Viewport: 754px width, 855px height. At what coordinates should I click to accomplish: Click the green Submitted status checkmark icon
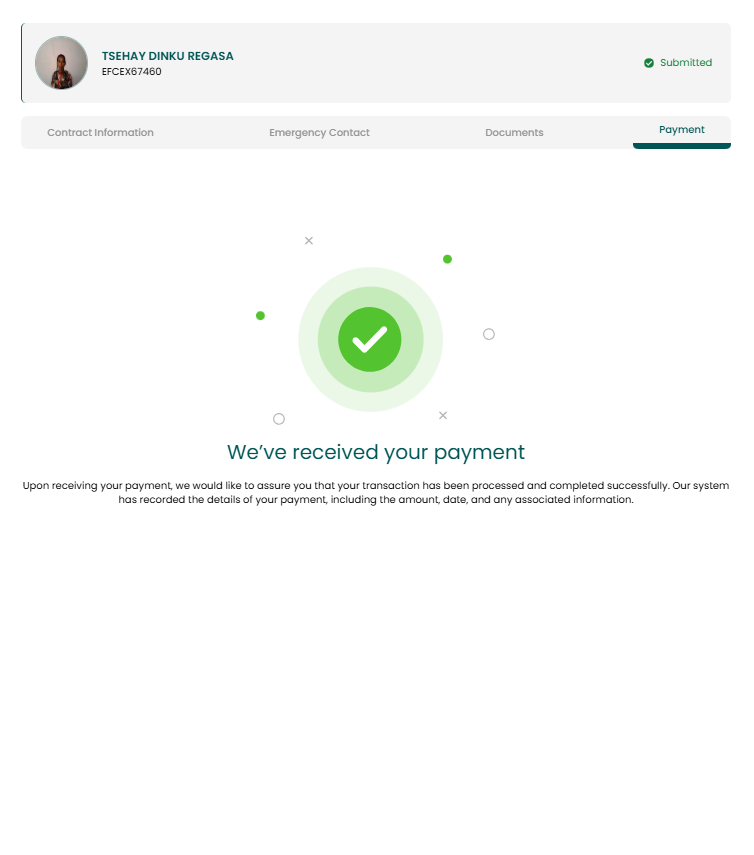tap(649, 63)
